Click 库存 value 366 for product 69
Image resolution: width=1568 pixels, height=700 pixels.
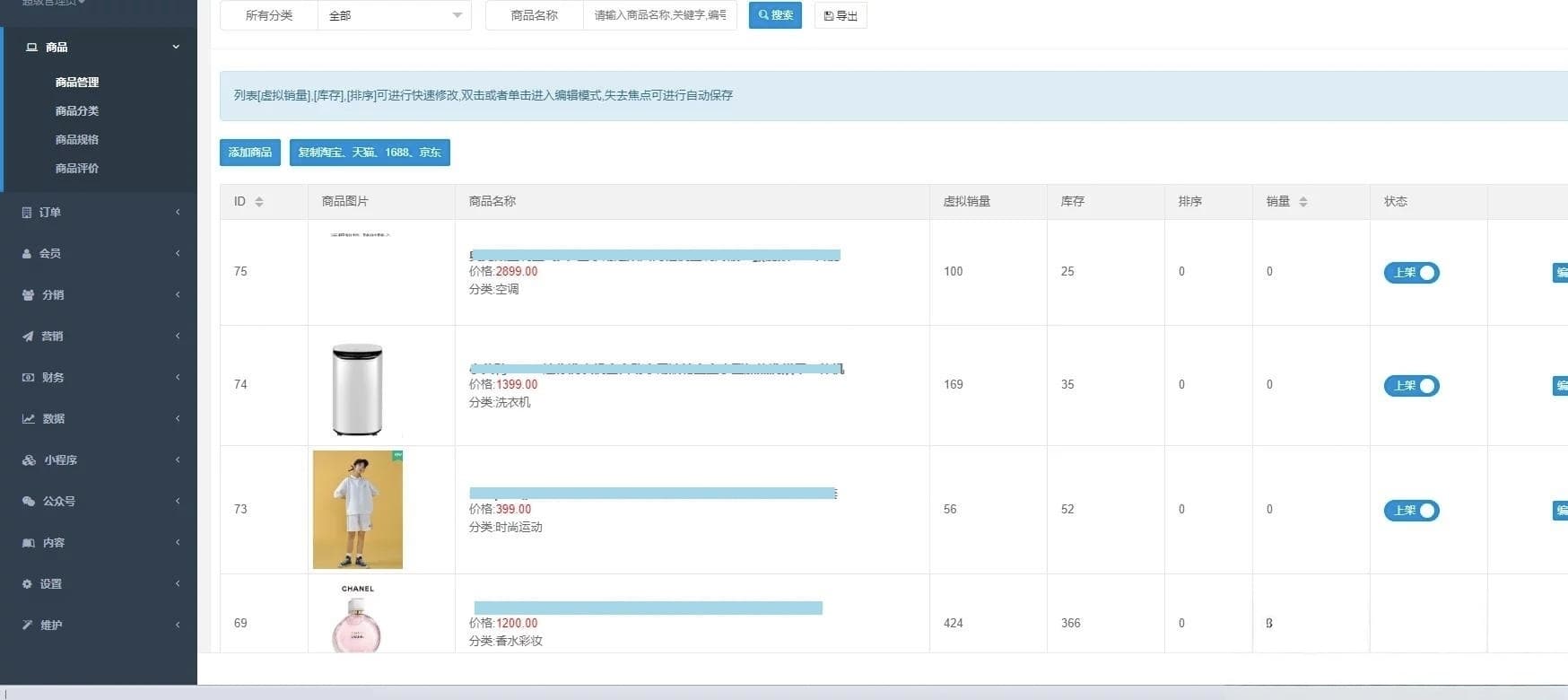coord(1070,624)
